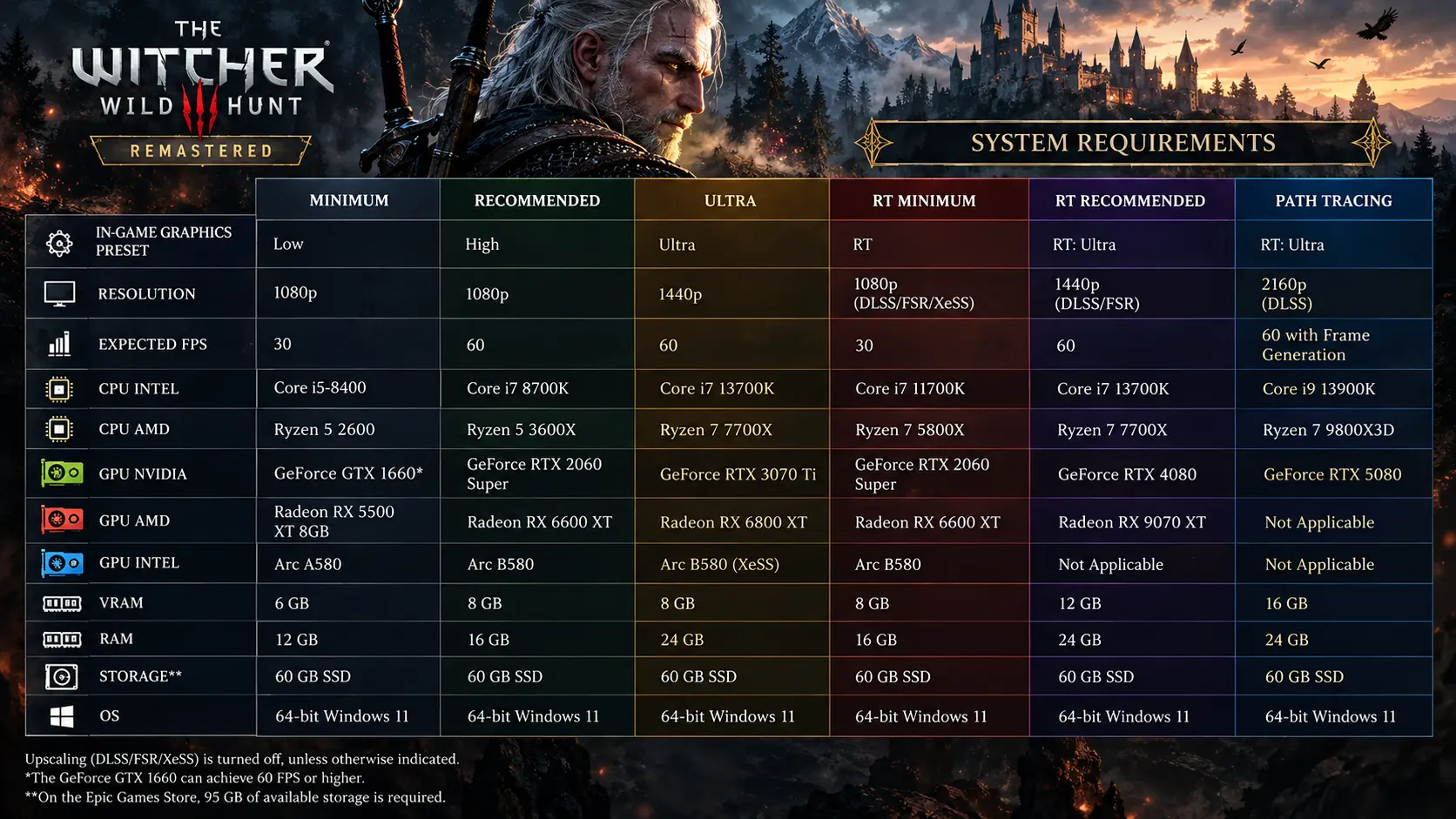This screenshot has width=1456, height=819.
Task: Click the System Requirements banner title
Action: 1123,143
